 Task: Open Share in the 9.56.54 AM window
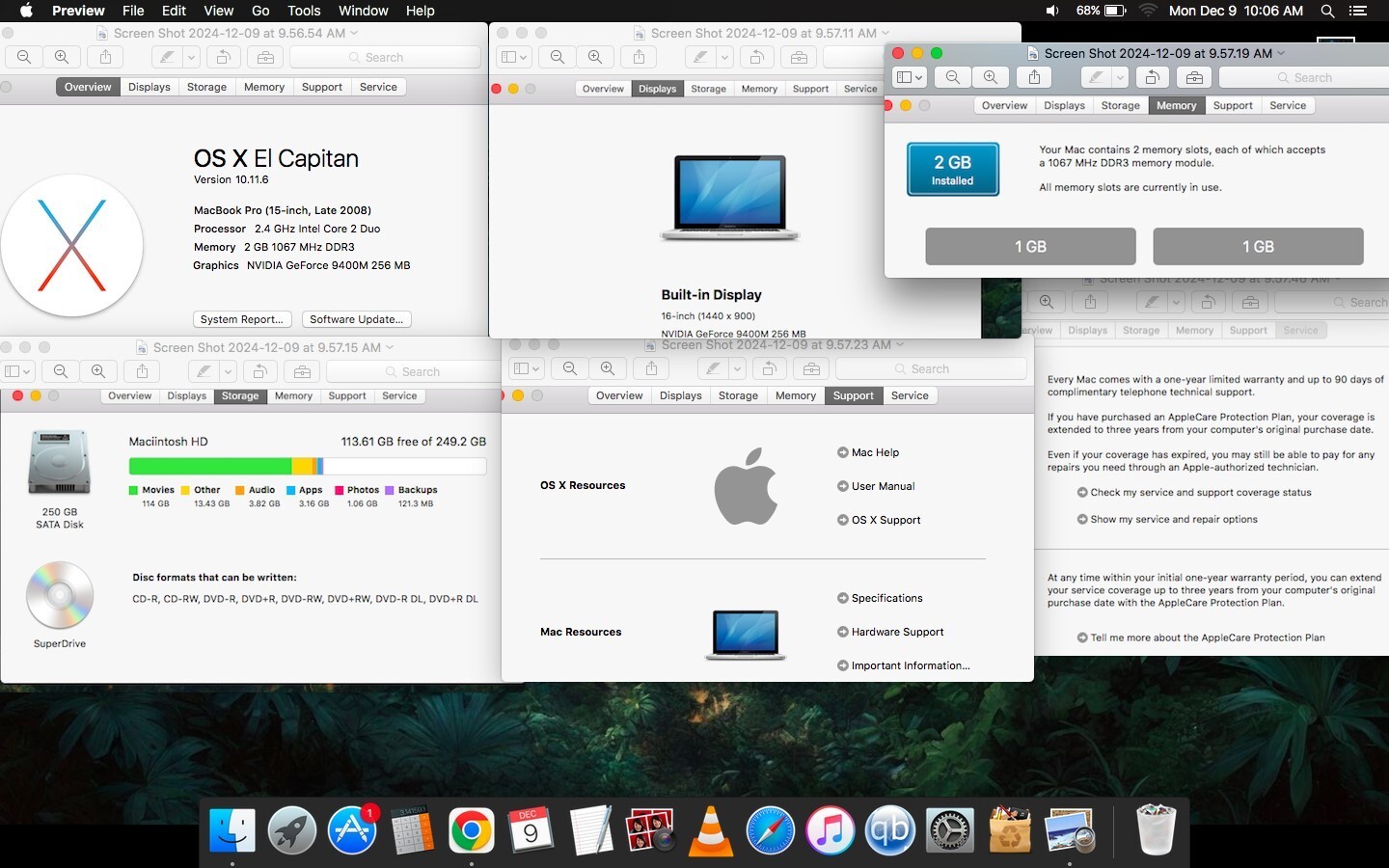(x=106, y=58)
